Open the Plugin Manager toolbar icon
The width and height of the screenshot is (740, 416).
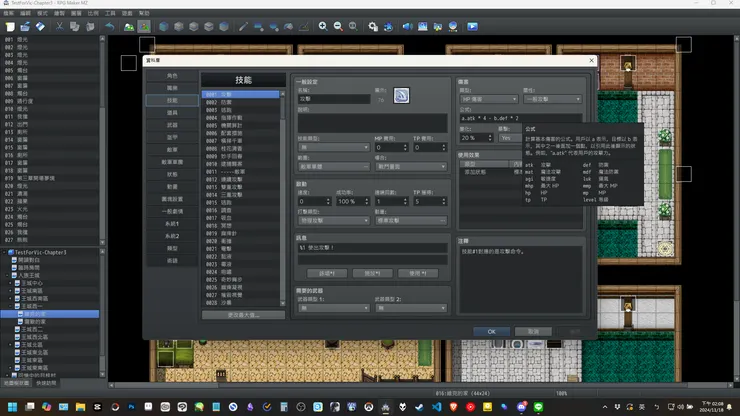click(x=388, y=26)
